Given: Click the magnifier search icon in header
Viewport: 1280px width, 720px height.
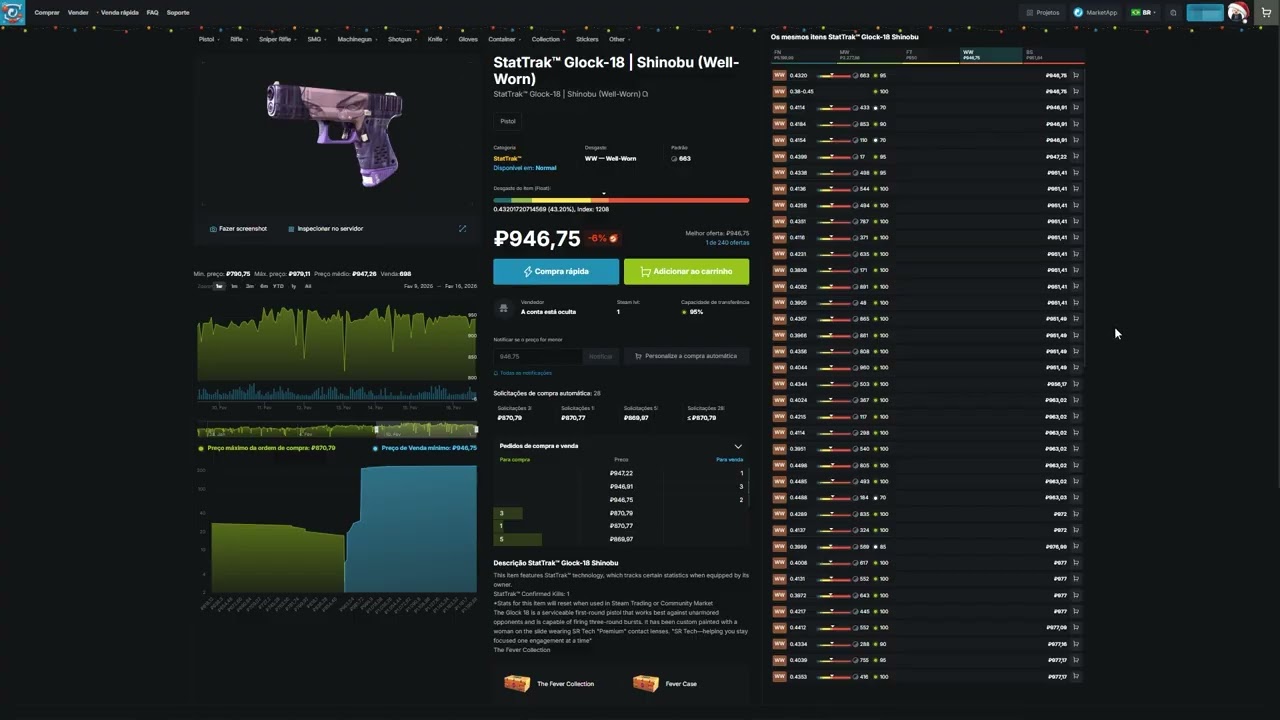Looking at the screenshot, I should click(1173, 13).
